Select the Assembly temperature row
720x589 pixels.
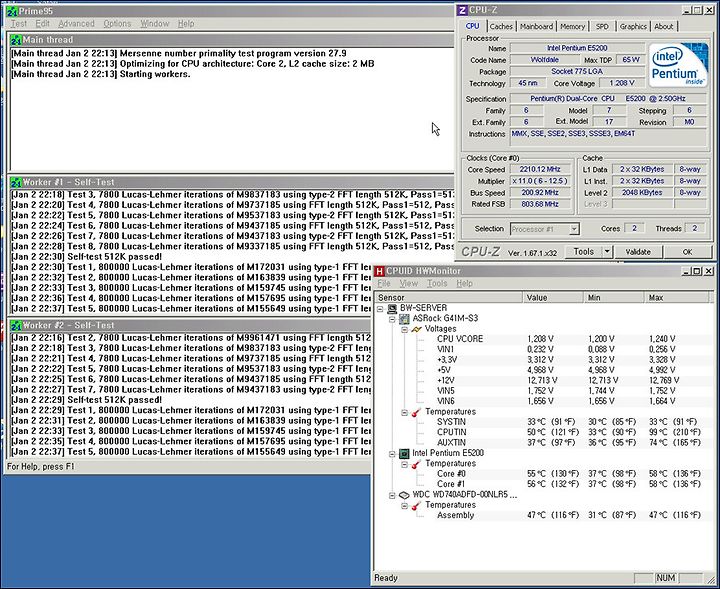tap(544, 515)
